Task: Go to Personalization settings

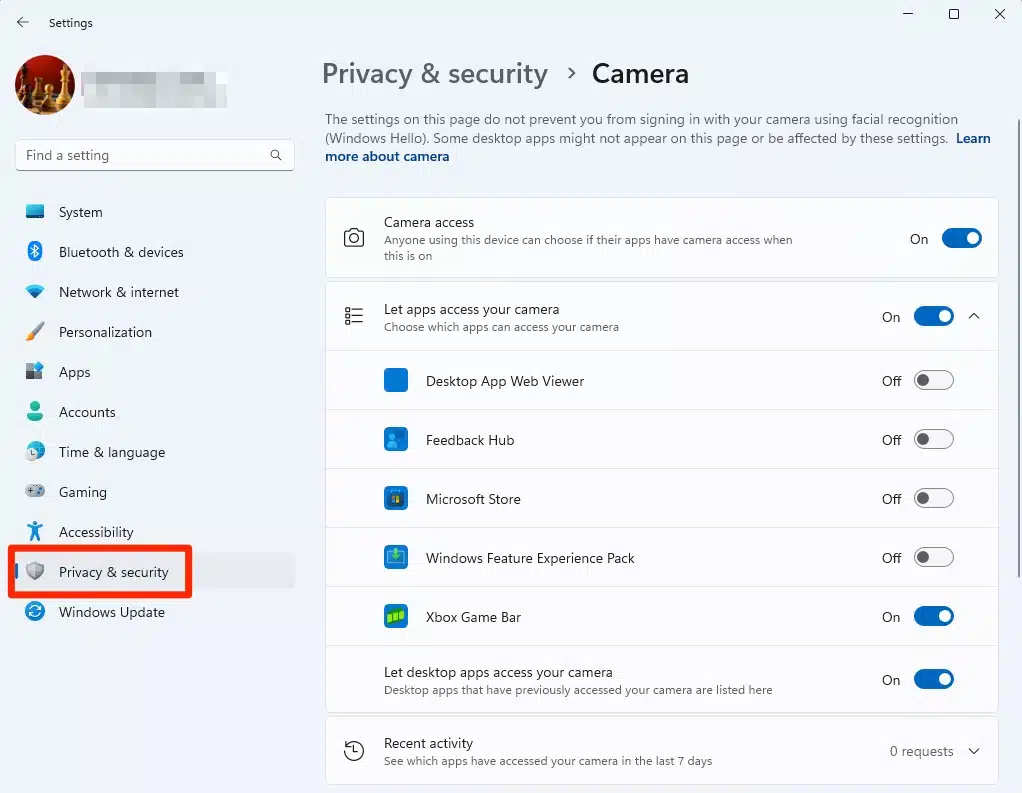Action: (105, 332)
